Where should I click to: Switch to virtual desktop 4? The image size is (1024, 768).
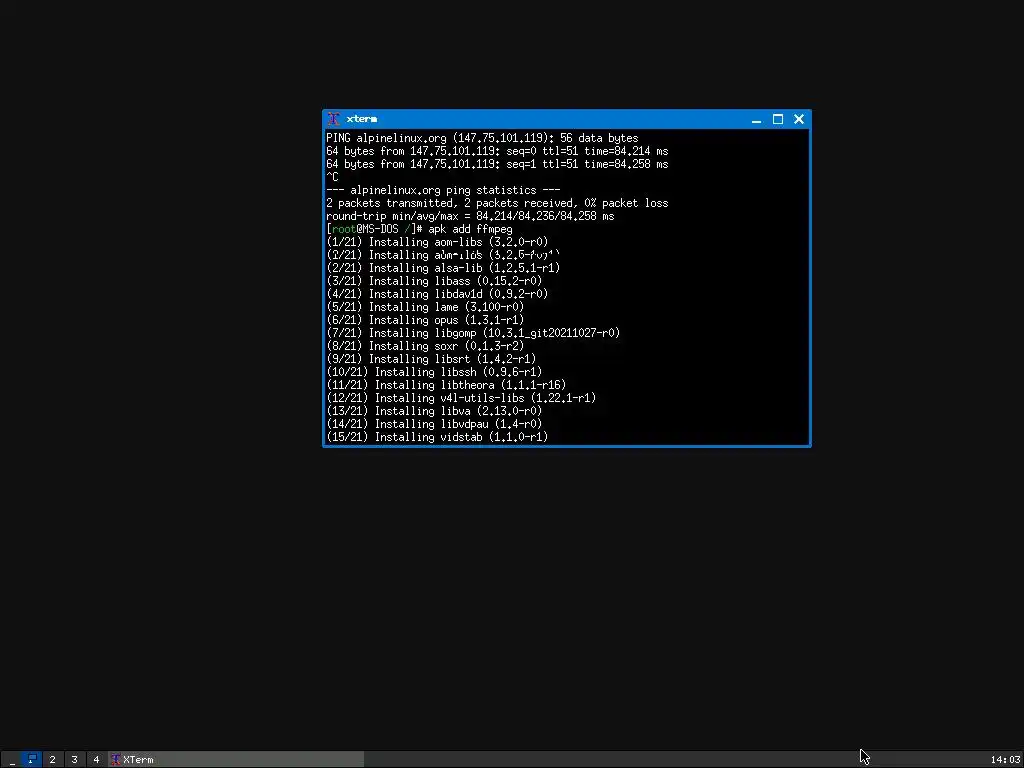click(96, 760)
